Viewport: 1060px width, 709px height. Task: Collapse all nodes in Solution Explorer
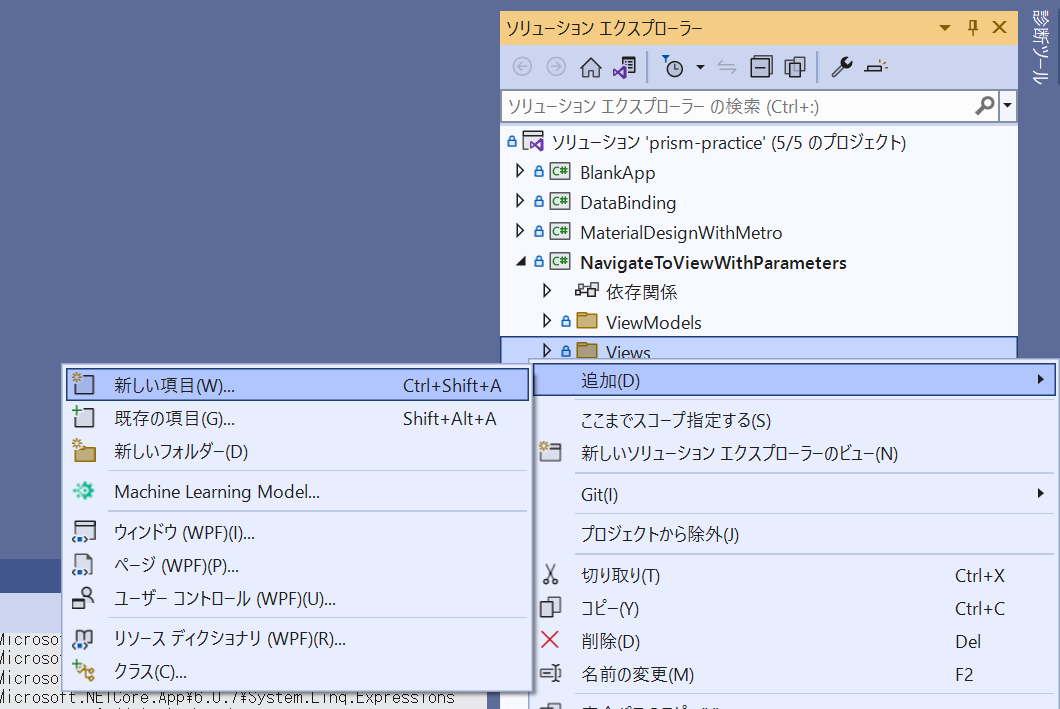point(761,67)
